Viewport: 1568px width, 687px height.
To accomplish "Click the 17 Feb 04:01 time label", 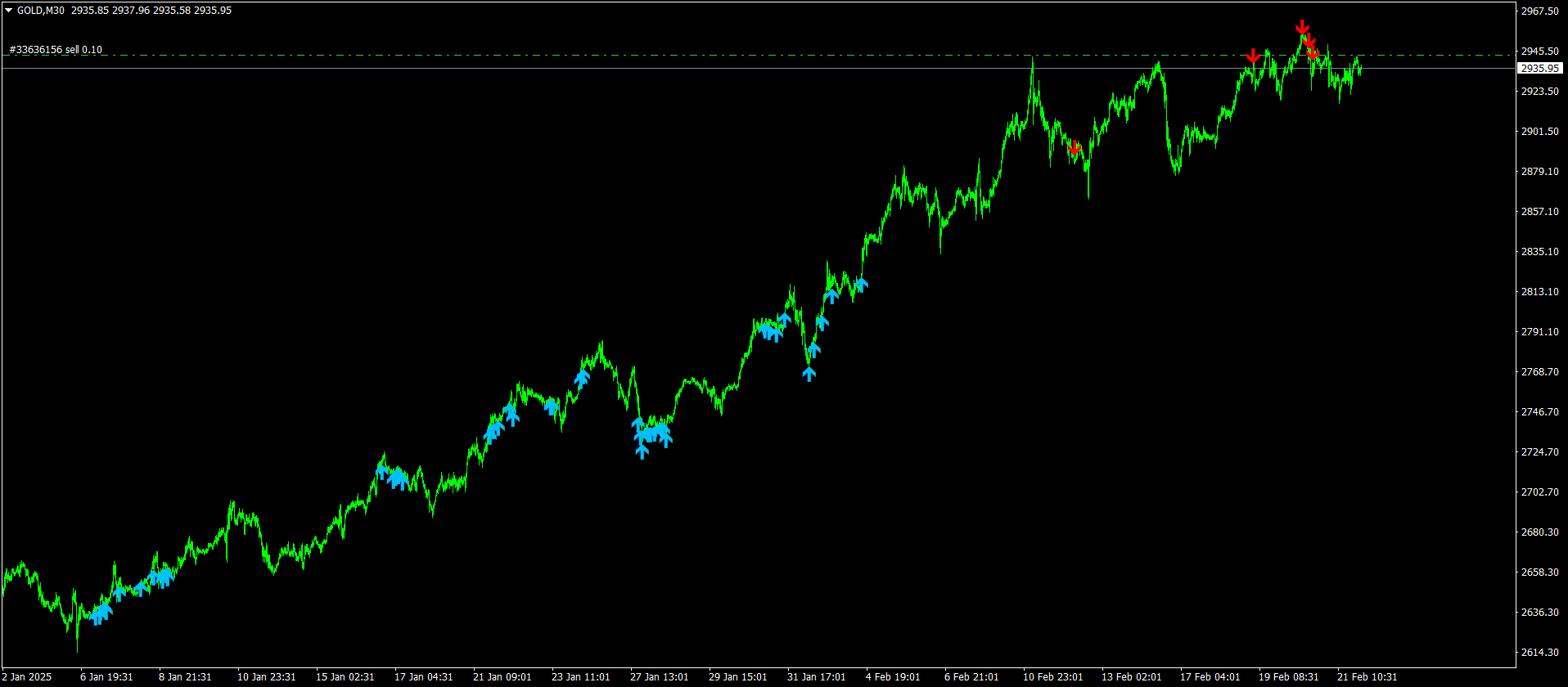I will point(1210,677).
